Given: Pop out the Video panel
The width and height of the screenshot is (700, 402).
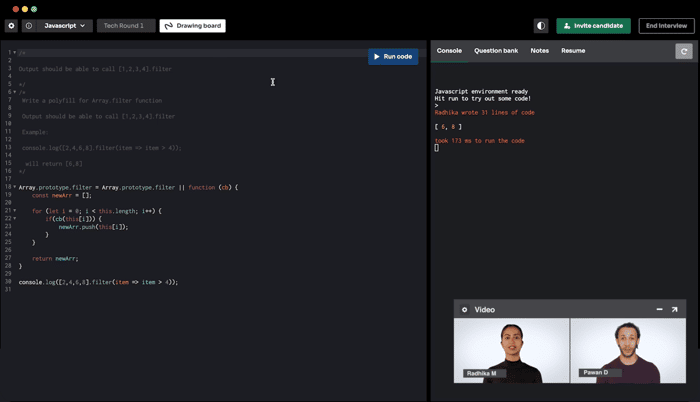Looking at the screenshot, I should tap(675, 309).
